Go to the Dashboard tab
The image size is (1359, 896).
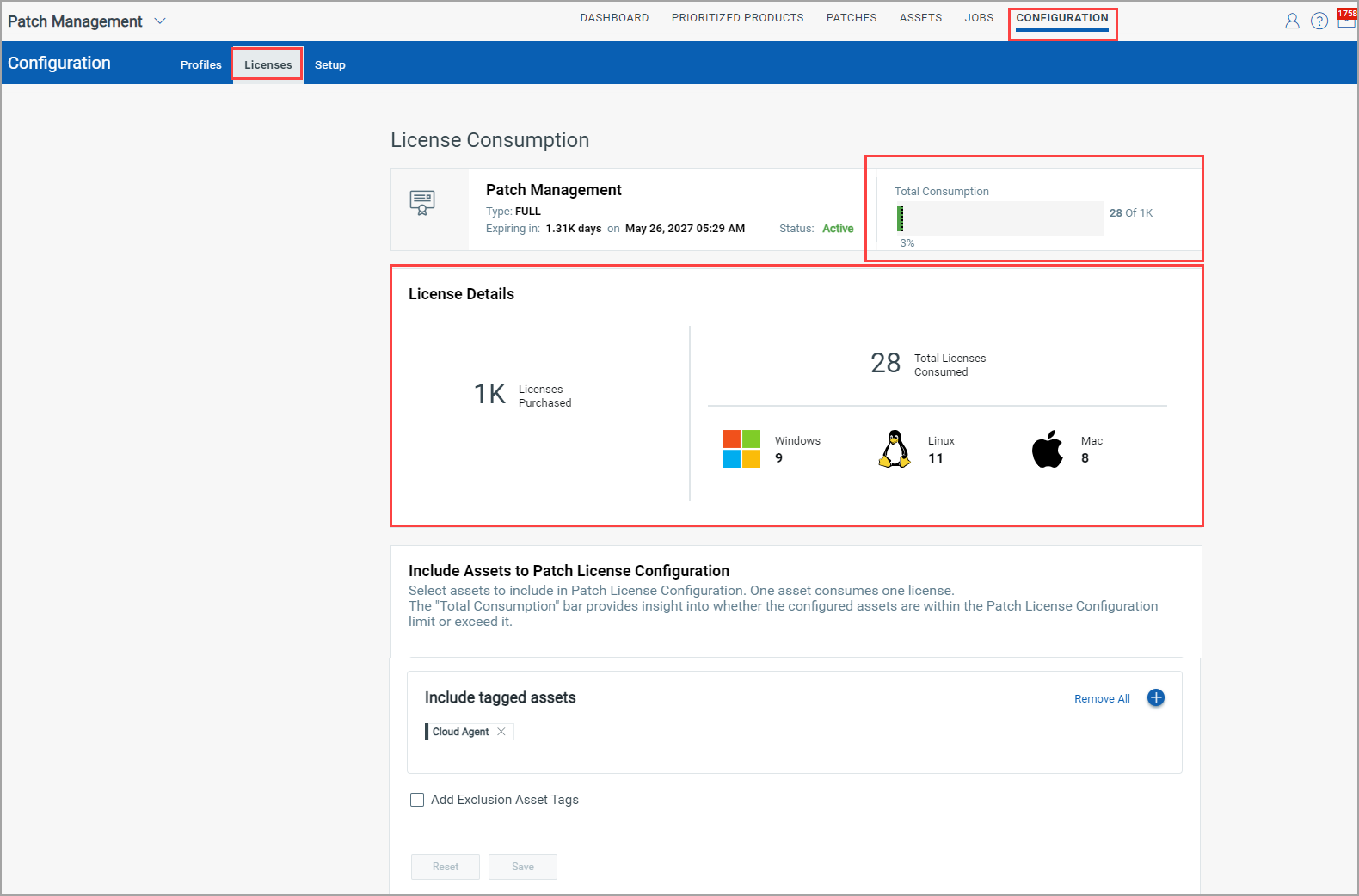(614, 18)
